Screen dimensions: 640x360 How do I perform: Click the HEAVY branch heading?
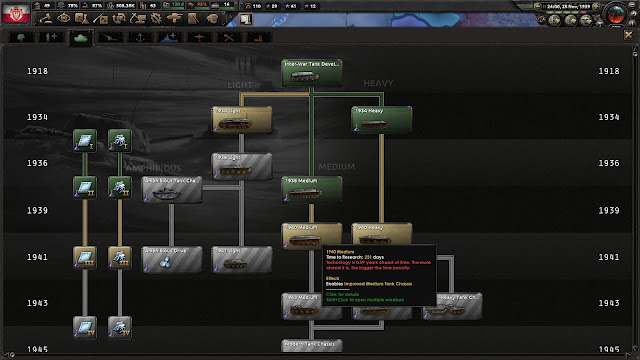coord(378,83)
